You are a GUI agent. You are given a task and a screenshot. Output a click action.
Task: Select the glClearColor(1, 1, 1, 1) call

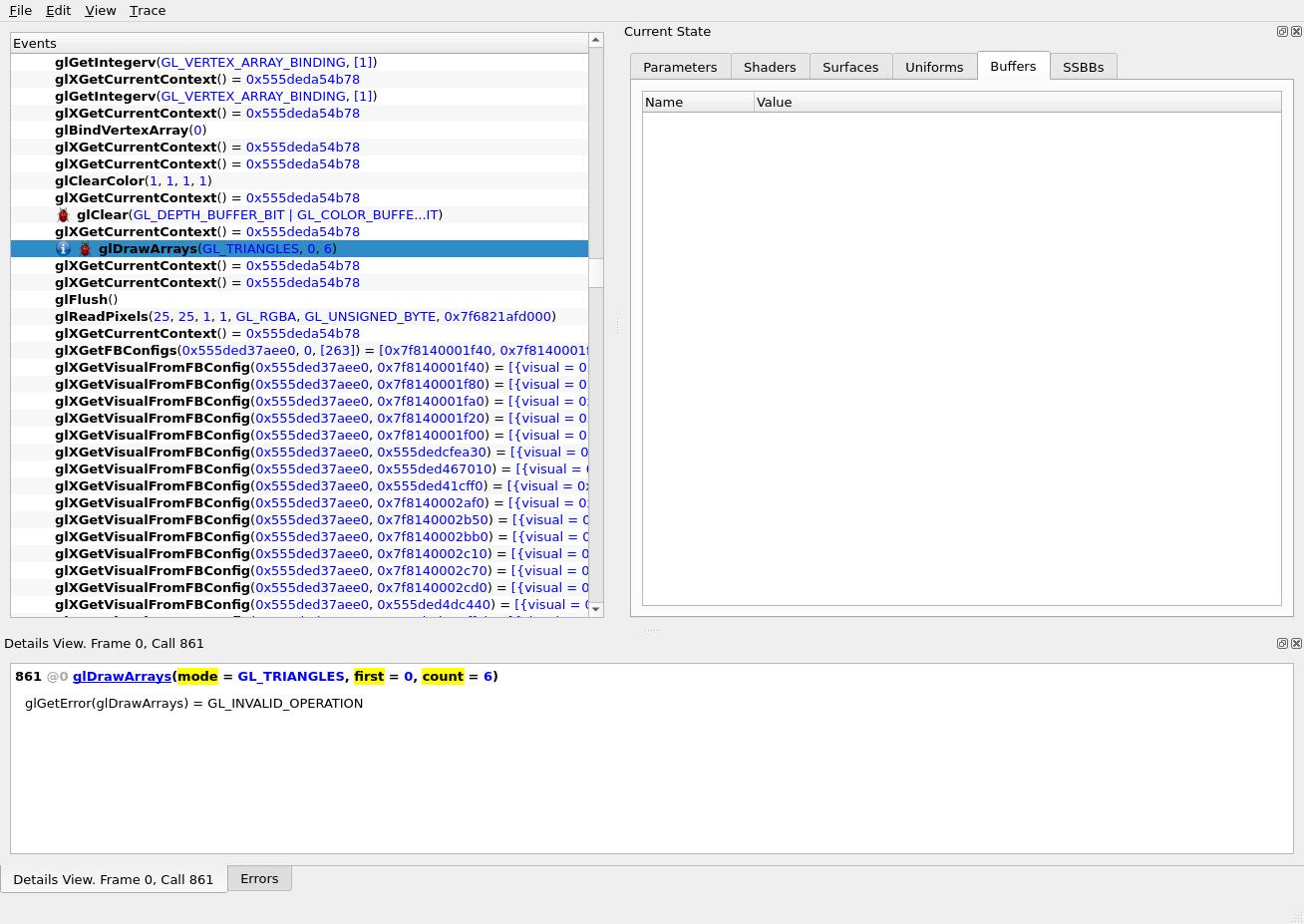(299, 180)
